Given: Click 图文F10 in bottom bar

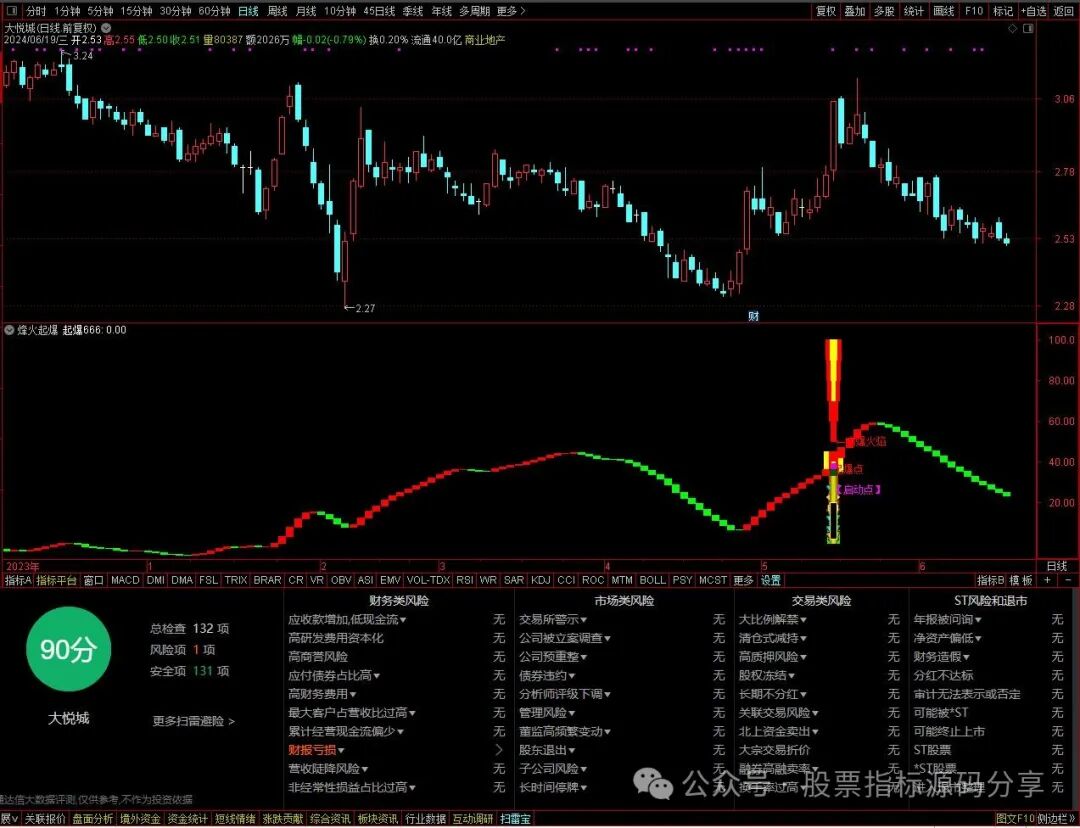Looking at the screenshot, I should pyautogui.click(x=1015, y=819).
